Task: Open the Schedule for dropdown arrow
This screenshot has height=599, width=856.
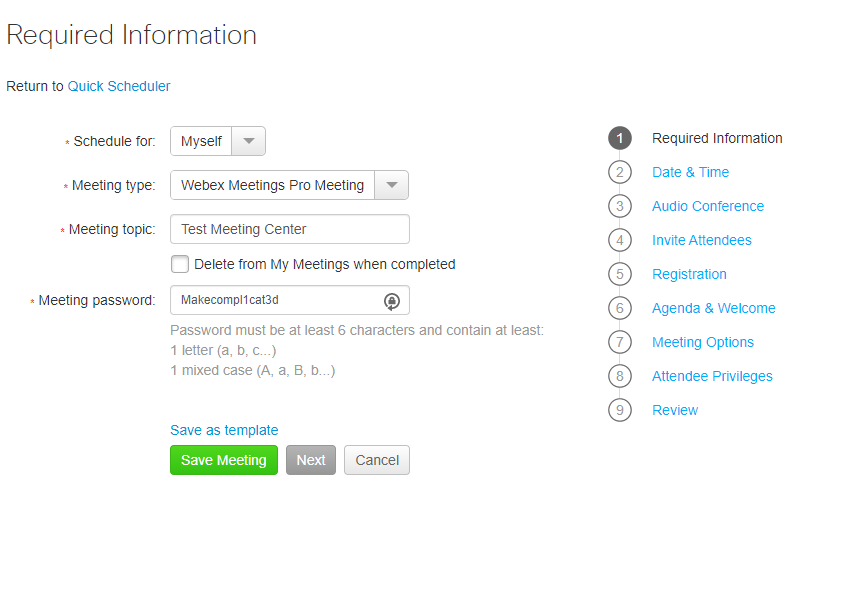Action: pyautogui.click(x=248, y=141)
